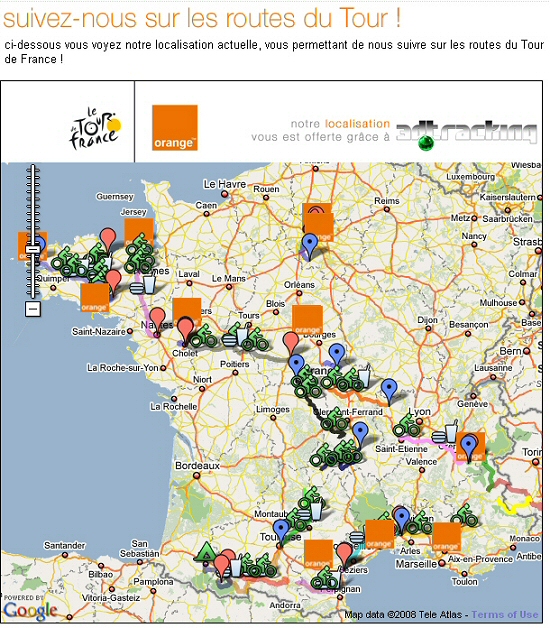Click the Reims city label

(387, 201)
